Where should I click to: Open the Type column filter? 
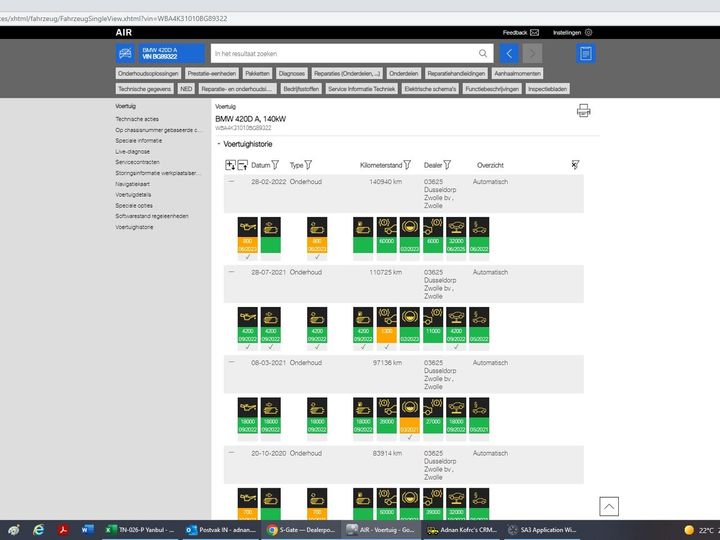point(308,164)
